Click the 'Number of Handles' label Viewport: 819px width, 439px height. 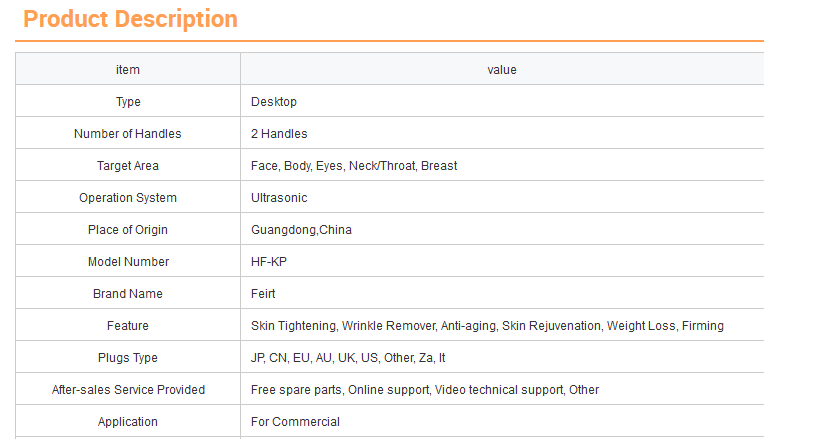point(128,134)
